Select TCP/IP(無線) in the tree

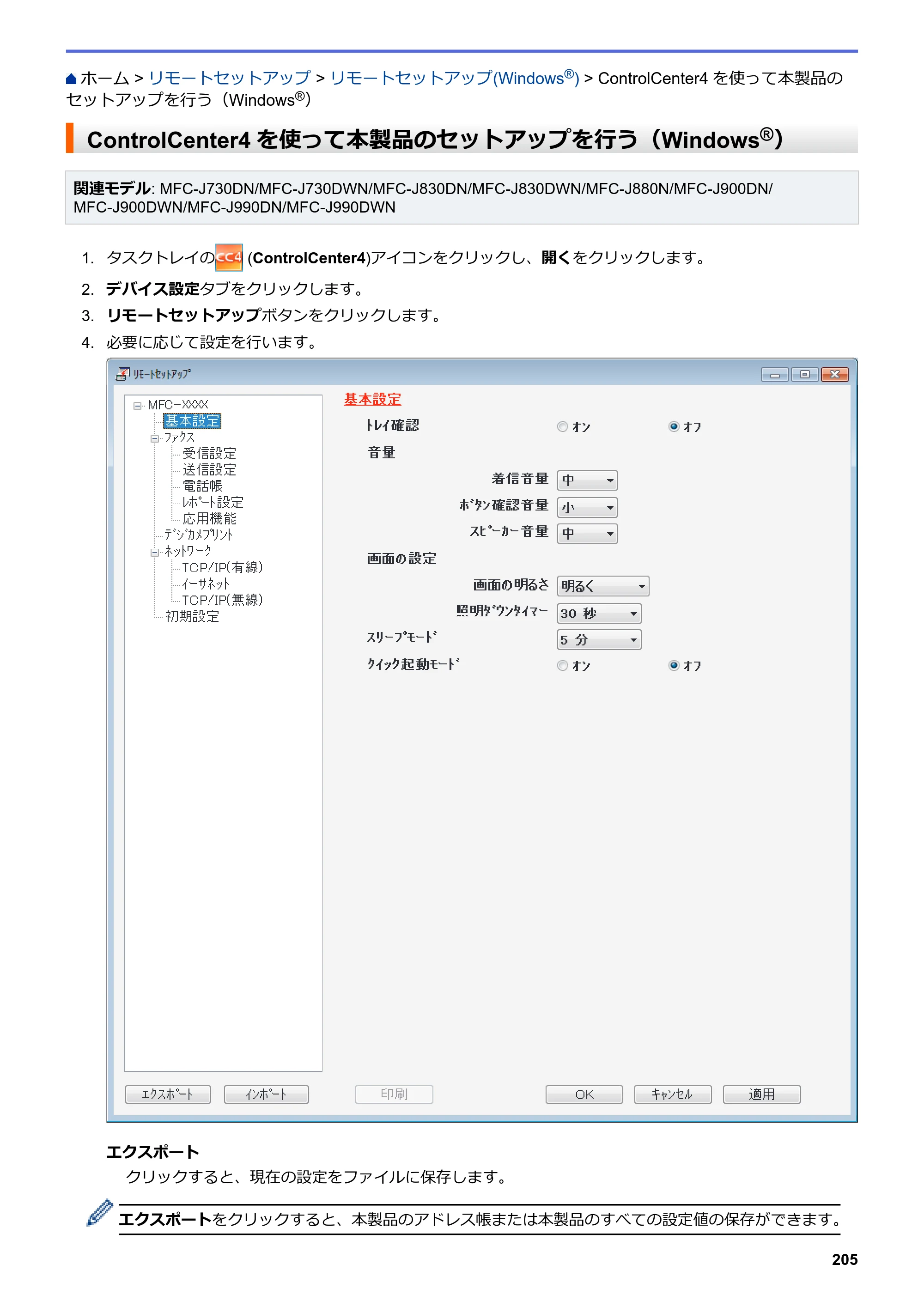[223, 600]
